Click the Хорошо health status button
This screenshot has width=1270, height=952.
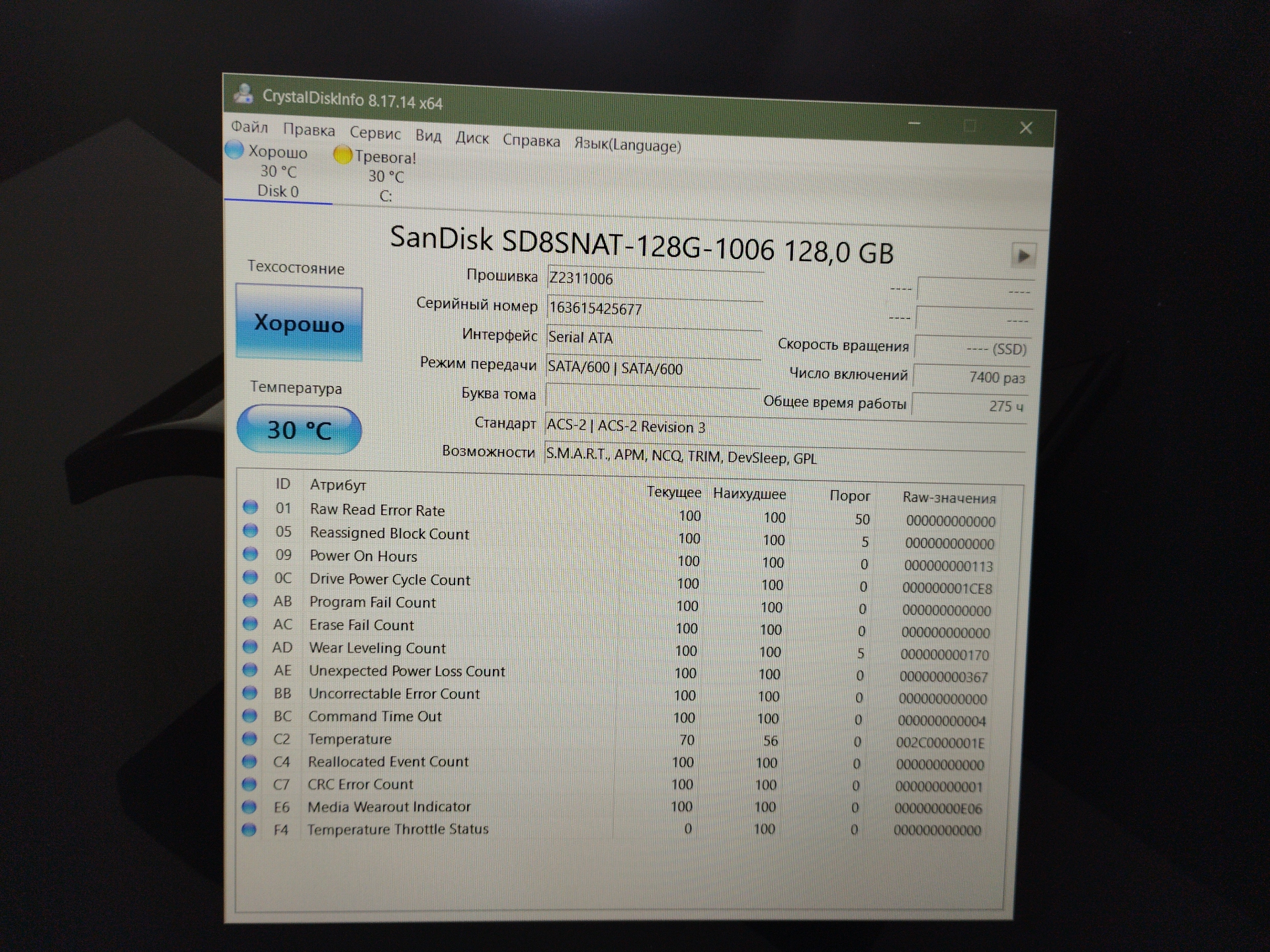[299, 323]
